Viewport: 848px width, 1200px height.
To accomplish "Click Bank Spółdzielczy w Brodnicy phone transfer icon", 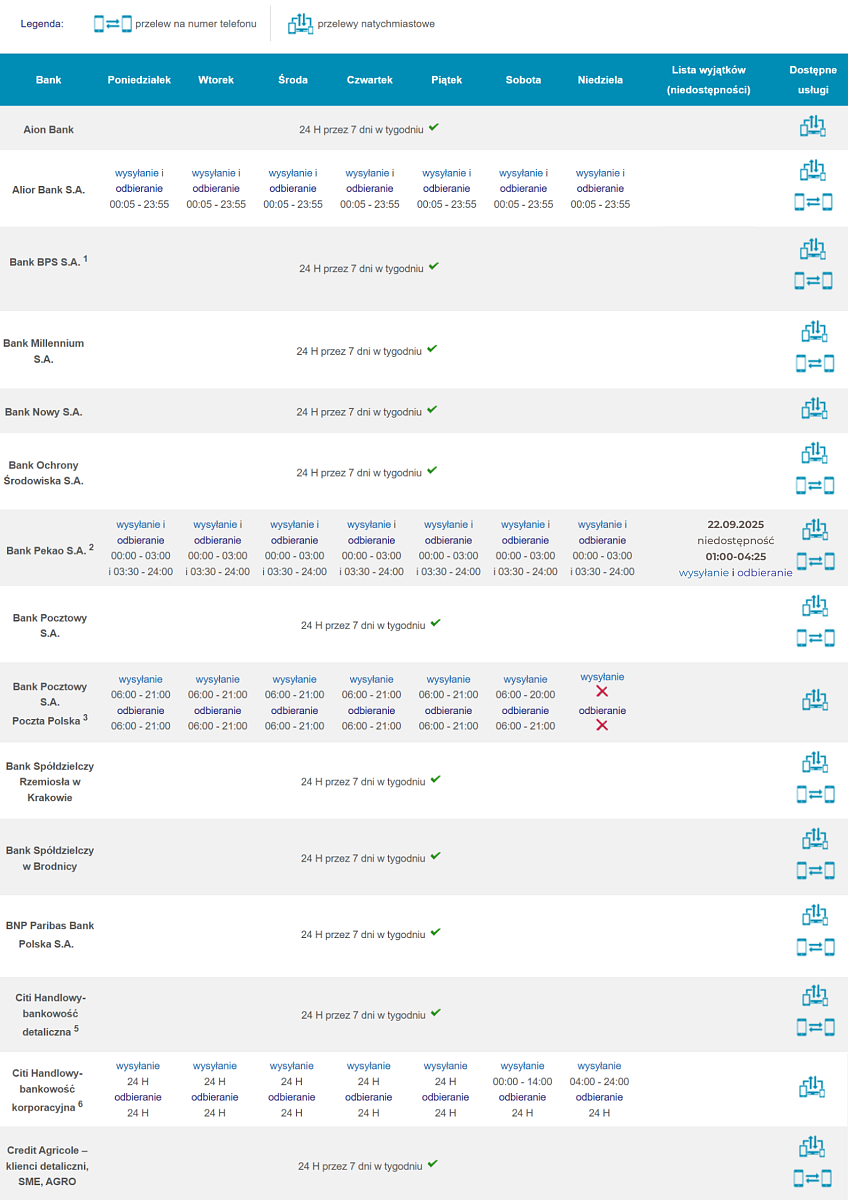I will 815,871.
